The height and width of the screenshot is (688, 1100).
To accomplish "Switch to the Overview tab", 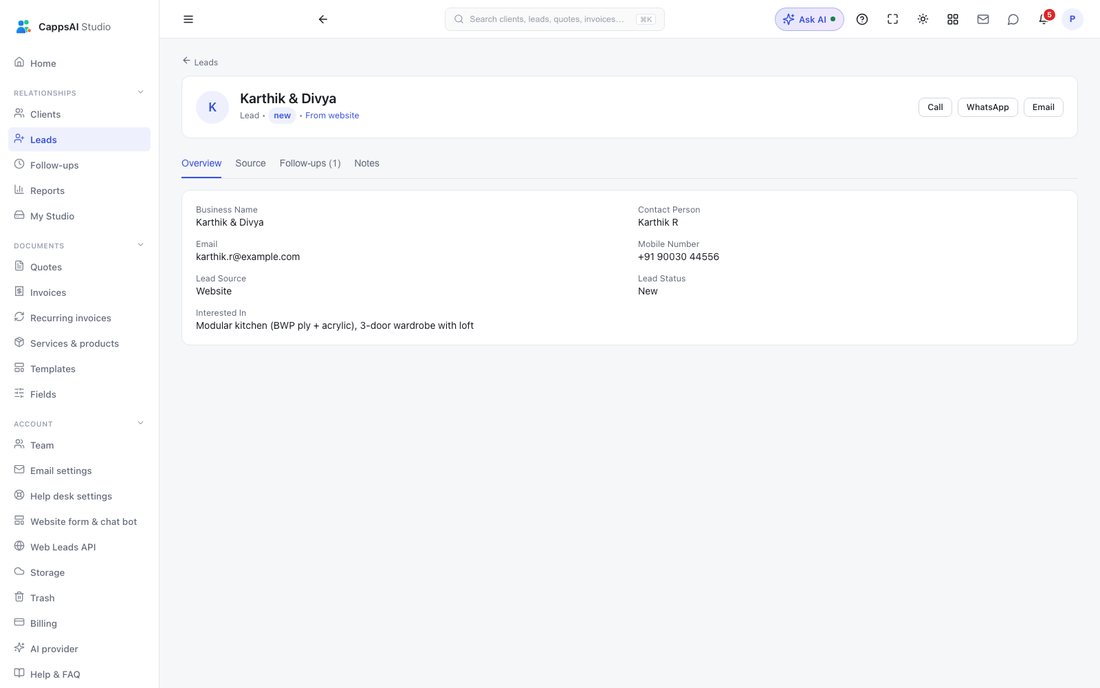I will (x=201, y=163).
